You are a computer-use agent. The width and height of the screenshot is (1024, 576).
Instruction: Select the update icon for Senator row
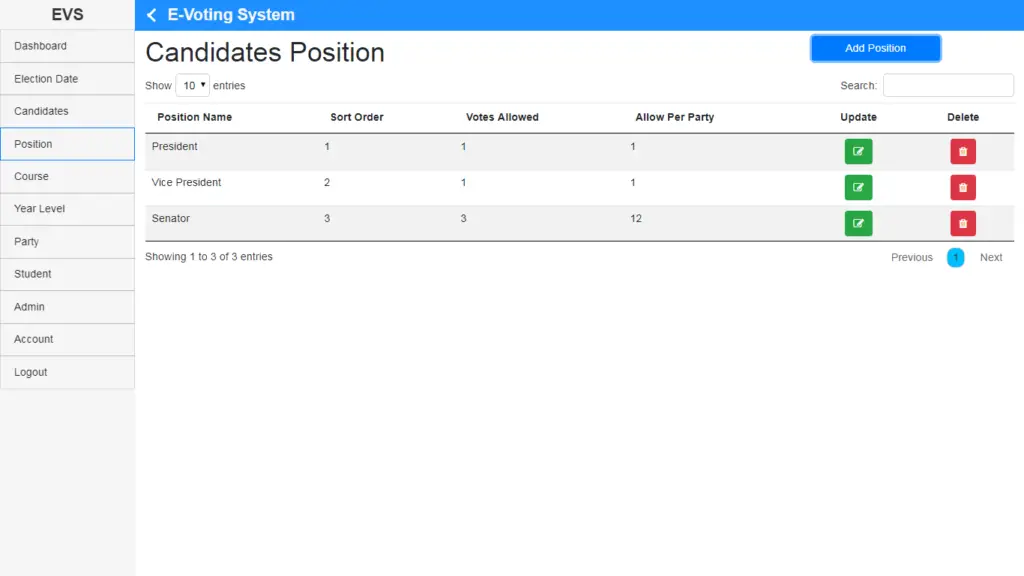(858, 223)
